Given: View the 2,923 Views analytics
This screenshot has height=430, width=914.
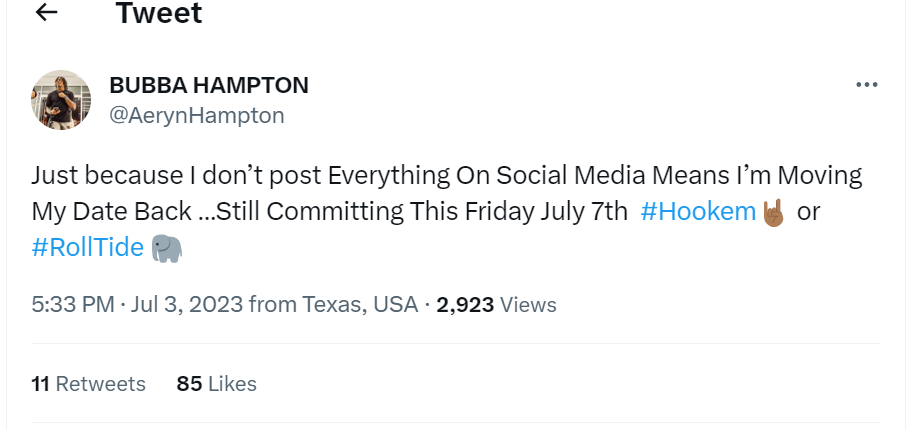Looking at the screenshot, I should [x=497, y=304].
